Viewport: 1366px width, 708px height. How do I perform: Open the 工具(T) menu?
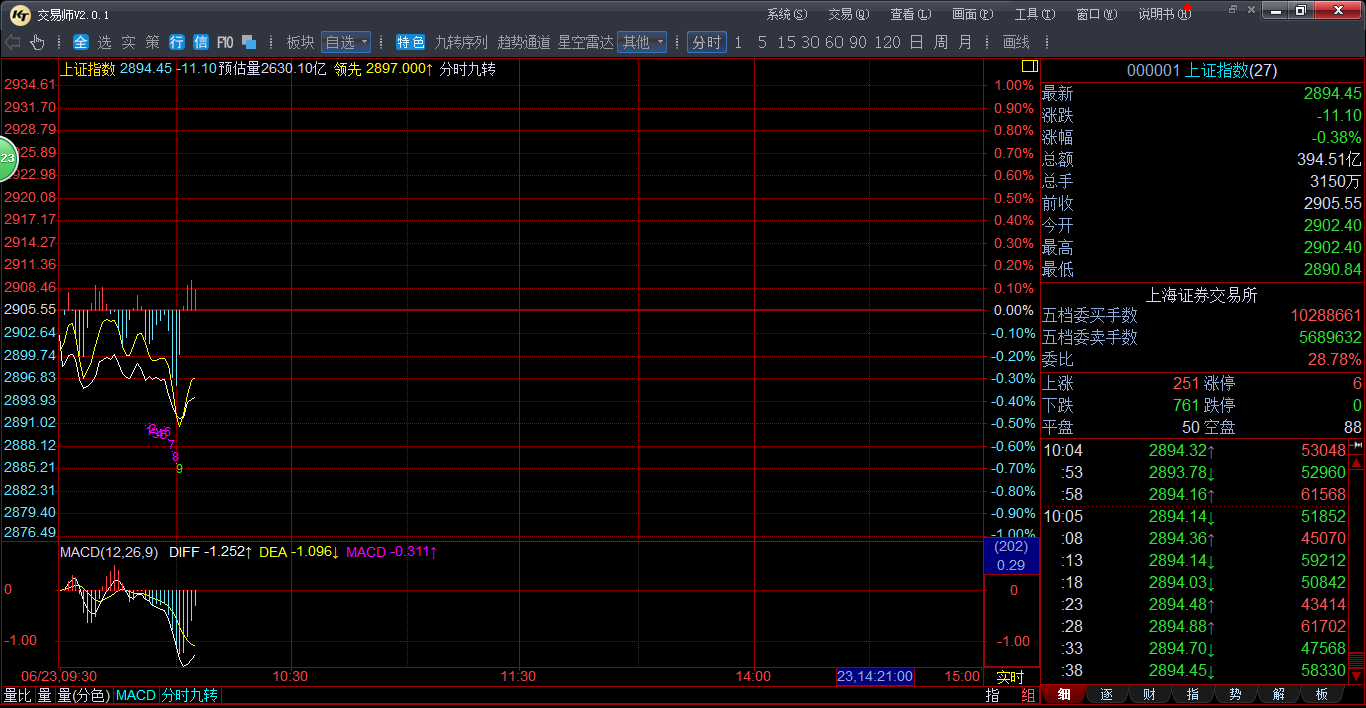tap(1033, 14)
